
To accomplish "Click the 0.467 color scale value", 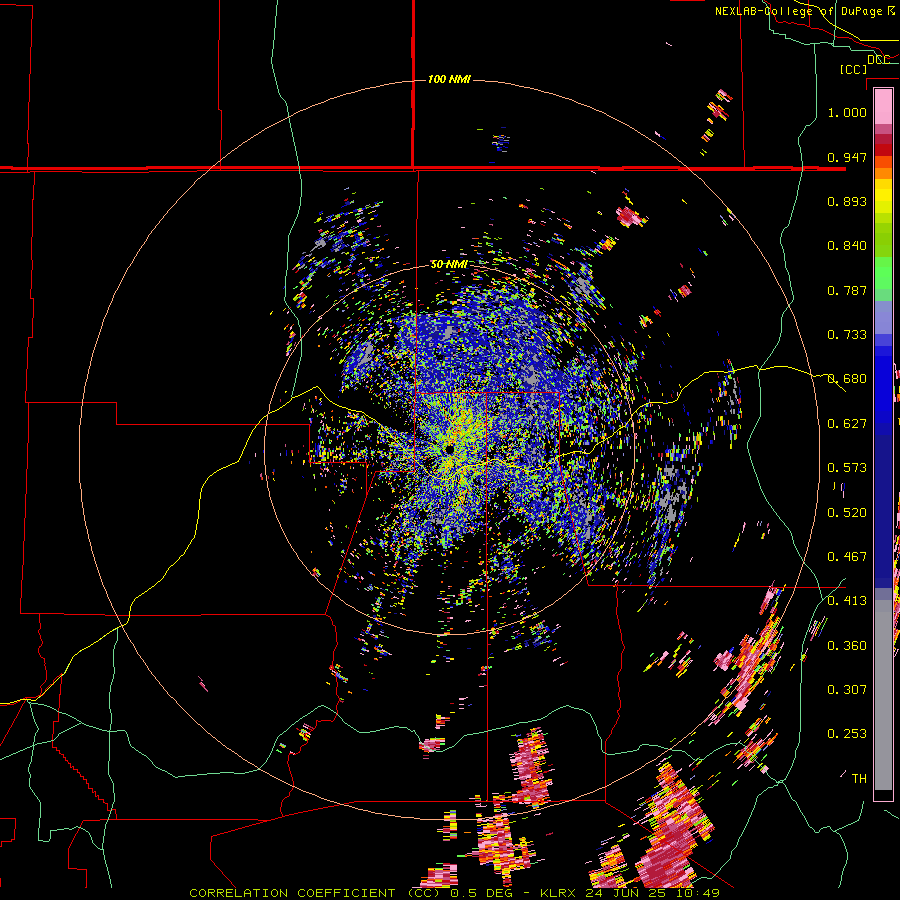I will 847,557.
